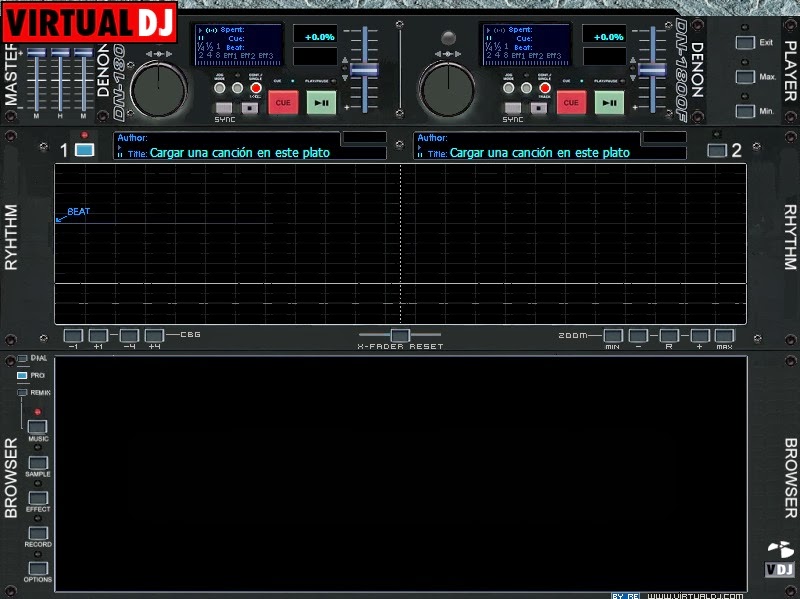Select deck 1 with its blue indicator button
Viewport: 800px width, 599px height.
pos(85,149)
